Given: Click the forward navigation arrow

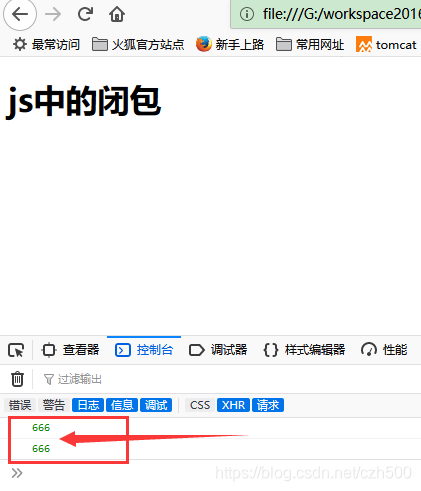Looking at the screenshot, I should click(x=53, y=14).
